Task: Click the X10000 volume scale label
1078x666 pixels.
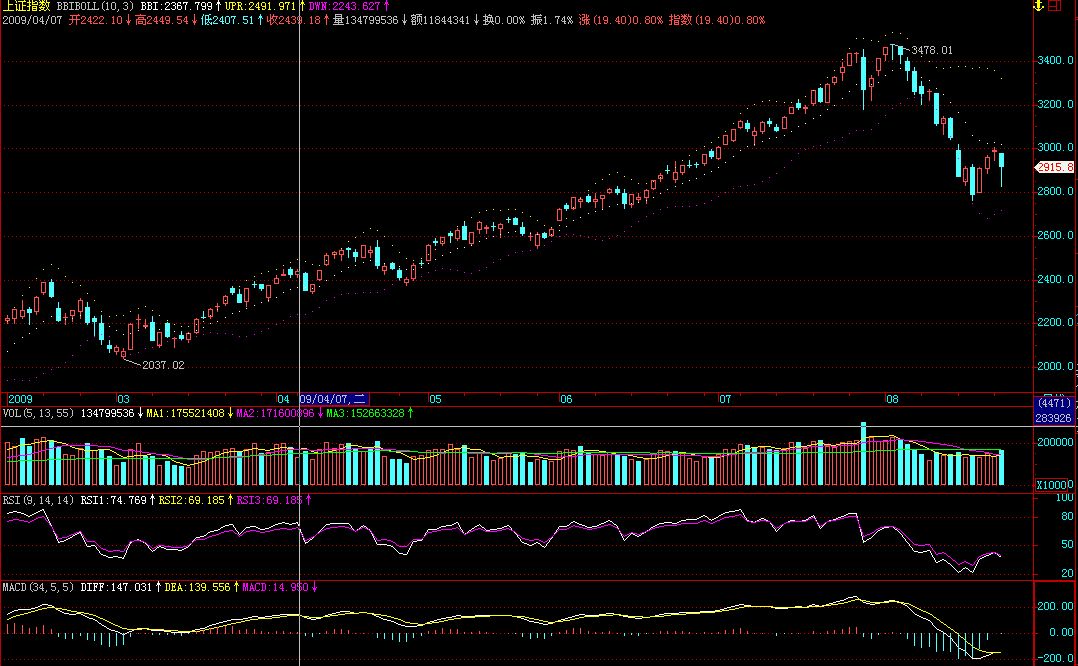Action: click(x=1055, y=485)
